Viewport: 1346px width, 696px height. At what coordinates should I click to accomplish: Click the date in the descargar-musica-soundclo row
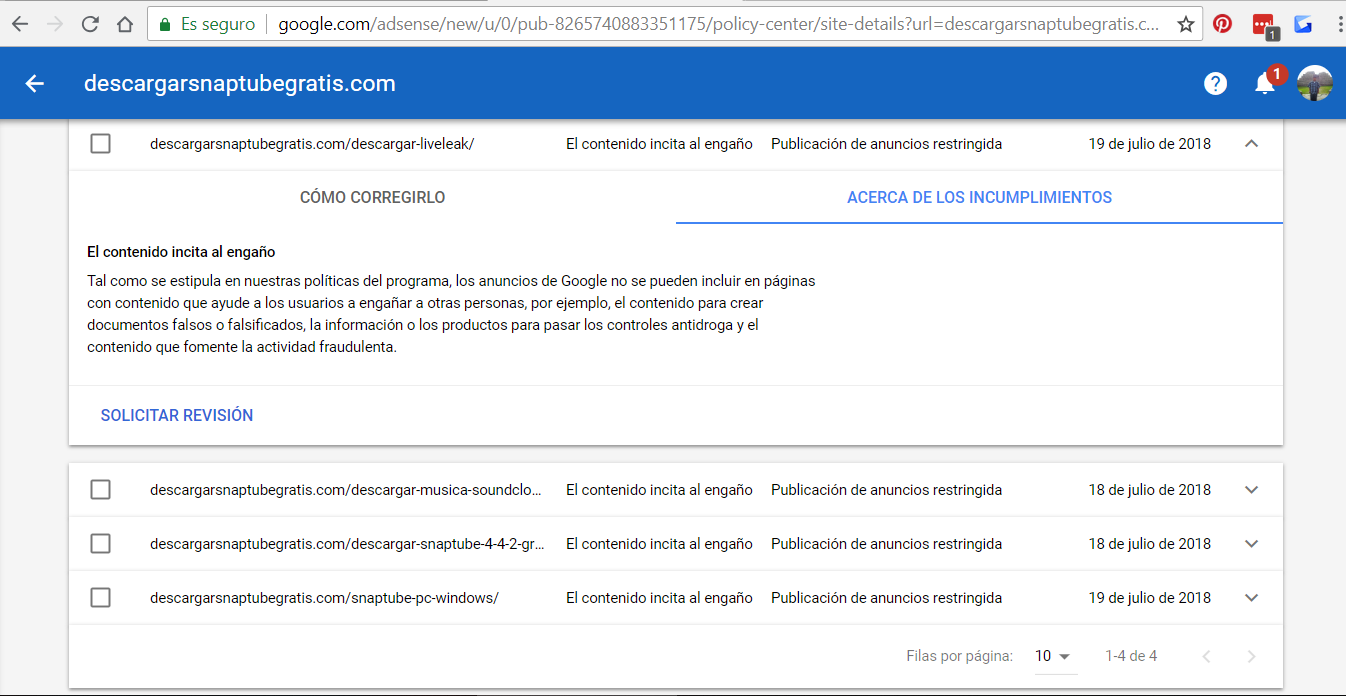click(1149, 490)
